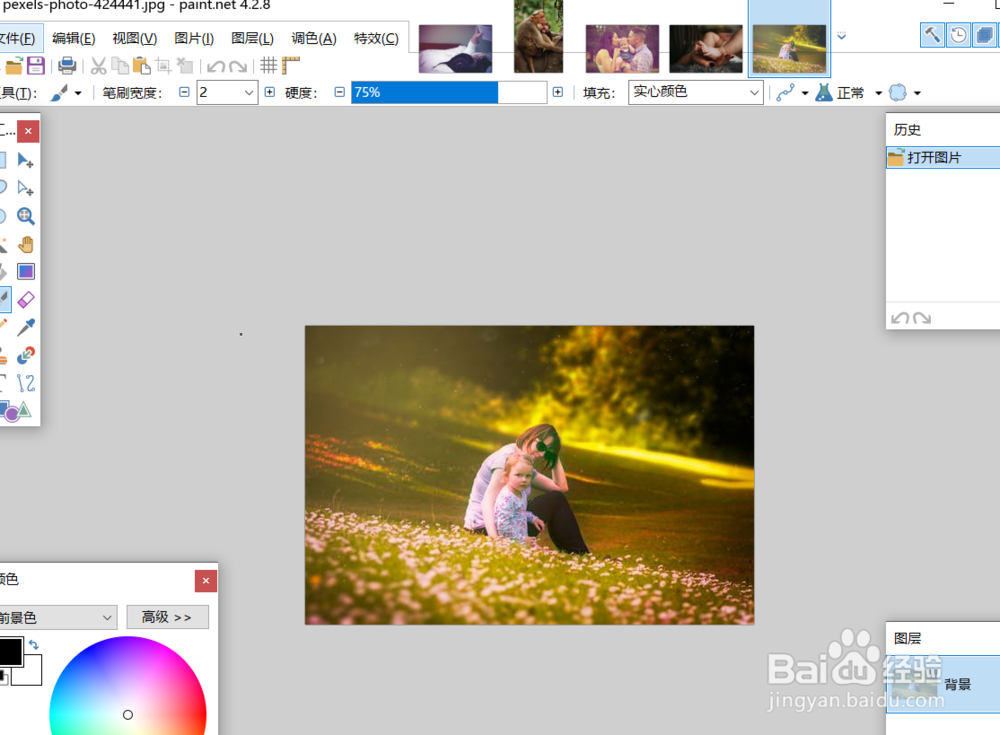Image resolution: width=1000 pixels, height=735 pixels.
Task: Open the 文件(F) menu
Action: click(x=19, y=38)
